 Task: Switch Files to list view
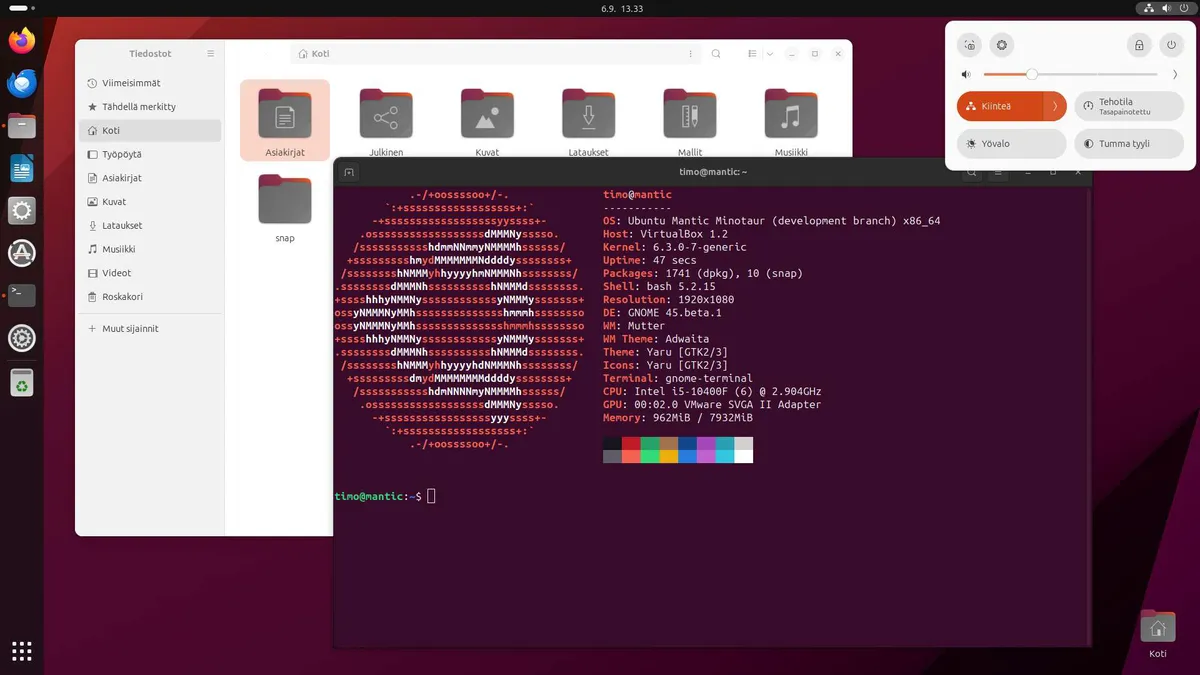pos(751,53)
